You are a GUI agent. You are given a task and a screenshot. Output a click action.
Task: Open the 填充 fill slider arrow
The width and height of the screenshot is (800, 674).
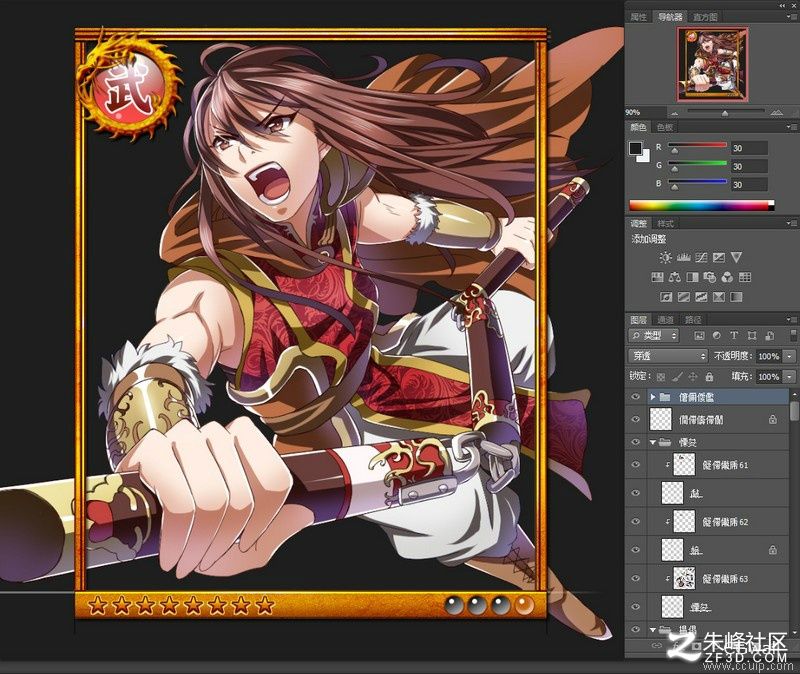click(790, 377)
